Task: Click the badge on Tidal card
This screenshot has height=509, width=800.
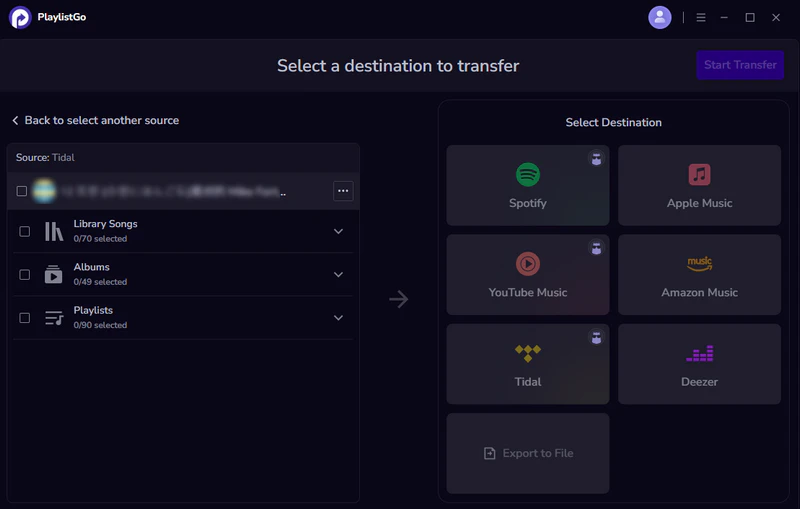Action: [x=596, y=337]
